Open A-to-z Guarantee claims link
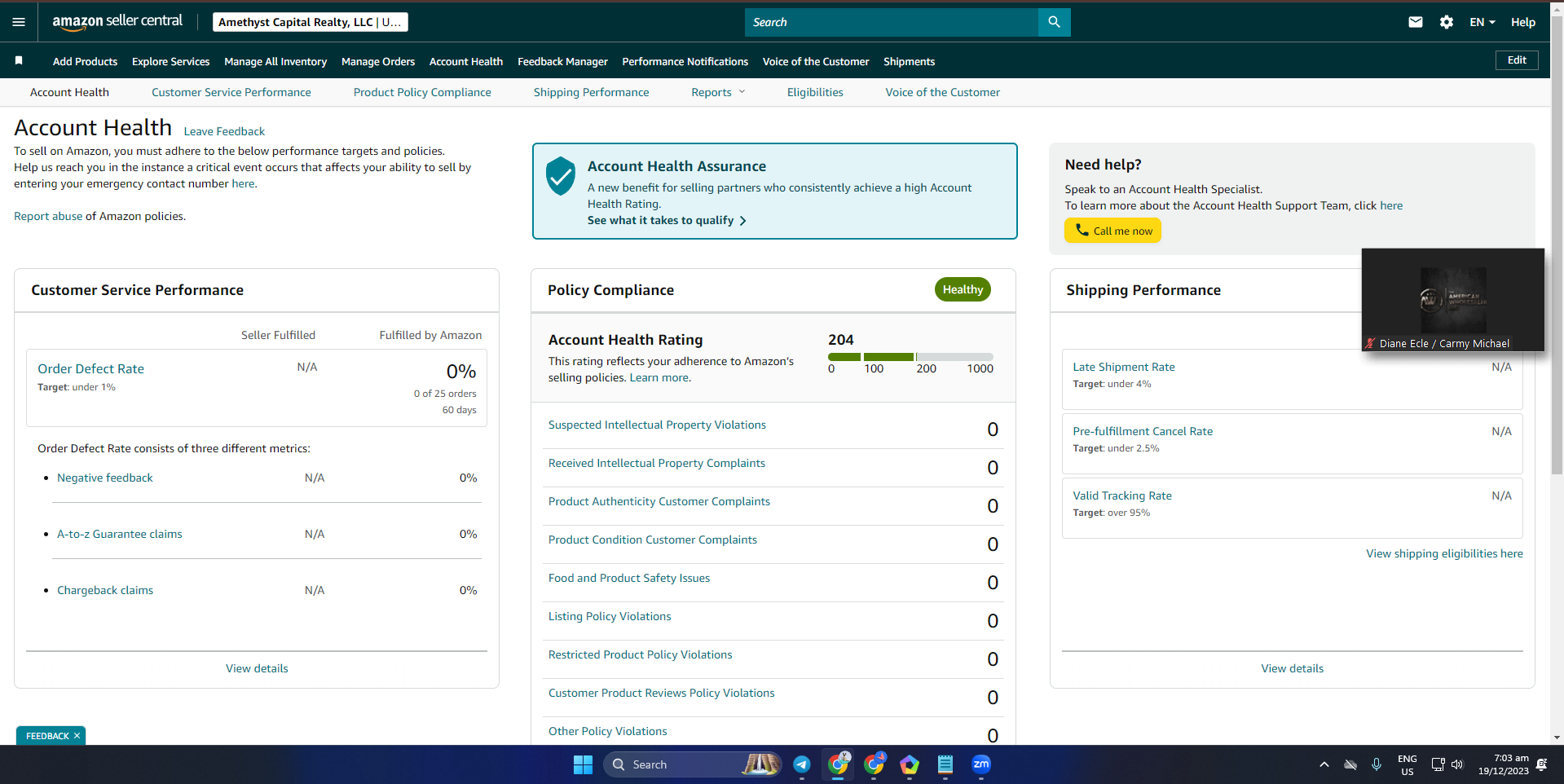This screenshot has height=784, width=1564. (120, 534)
